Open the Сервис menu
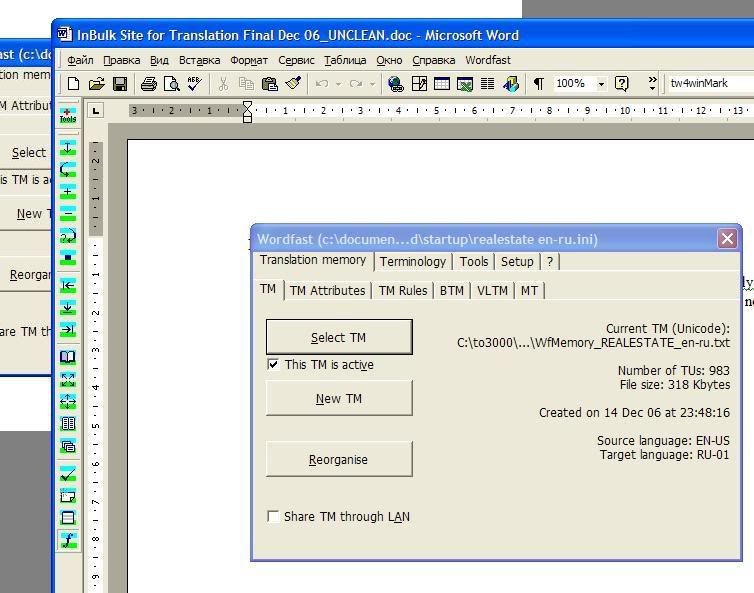Image resolution: width=754 pixels, height=593 pixels. click(x=296, y=60)
